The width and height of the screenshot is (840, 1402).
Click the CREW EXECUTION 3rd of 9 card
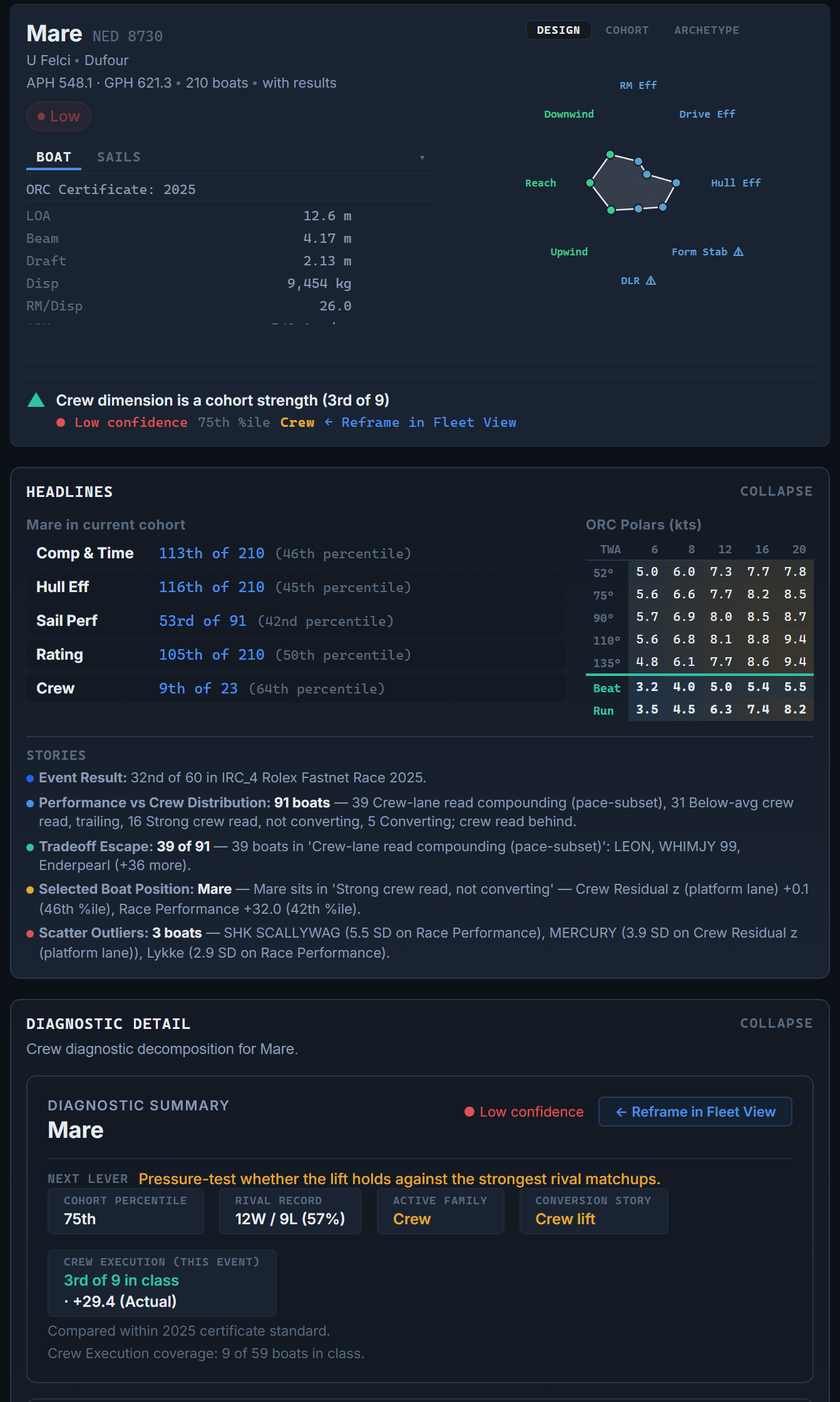[x=162, y=1283]
